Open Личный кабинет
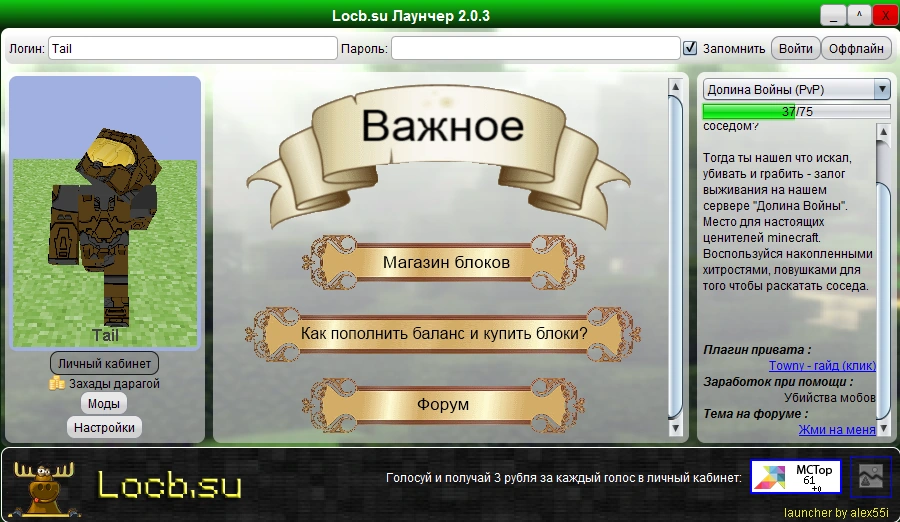Screen dimensions: 900x522 tap(104, 364)
